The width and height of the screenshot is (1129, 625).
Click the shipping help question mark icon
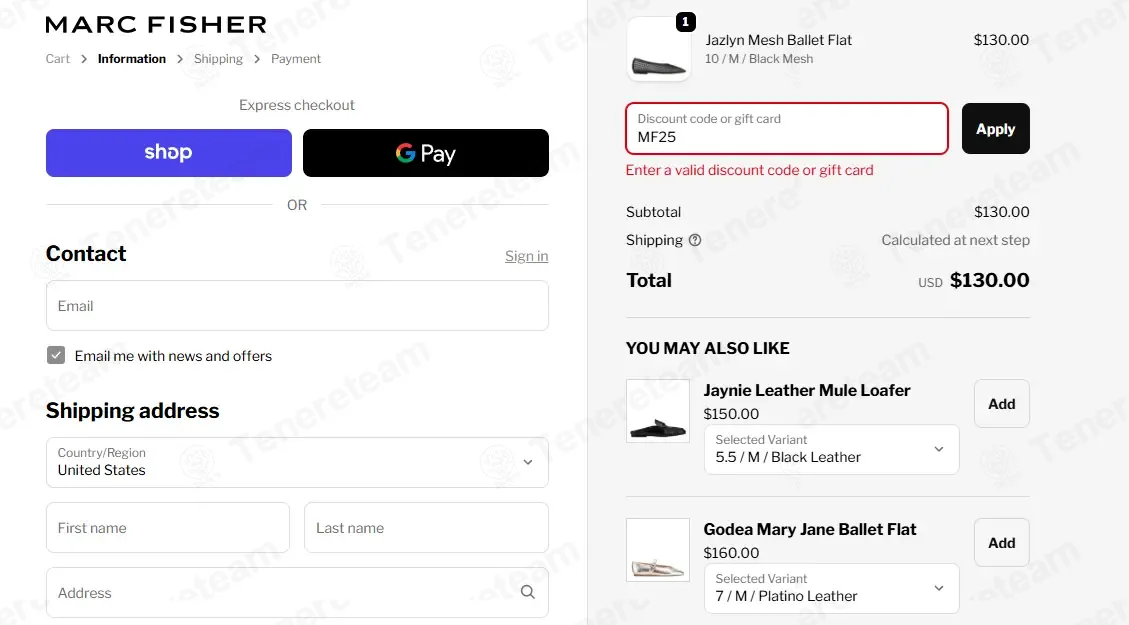[695, 240]
